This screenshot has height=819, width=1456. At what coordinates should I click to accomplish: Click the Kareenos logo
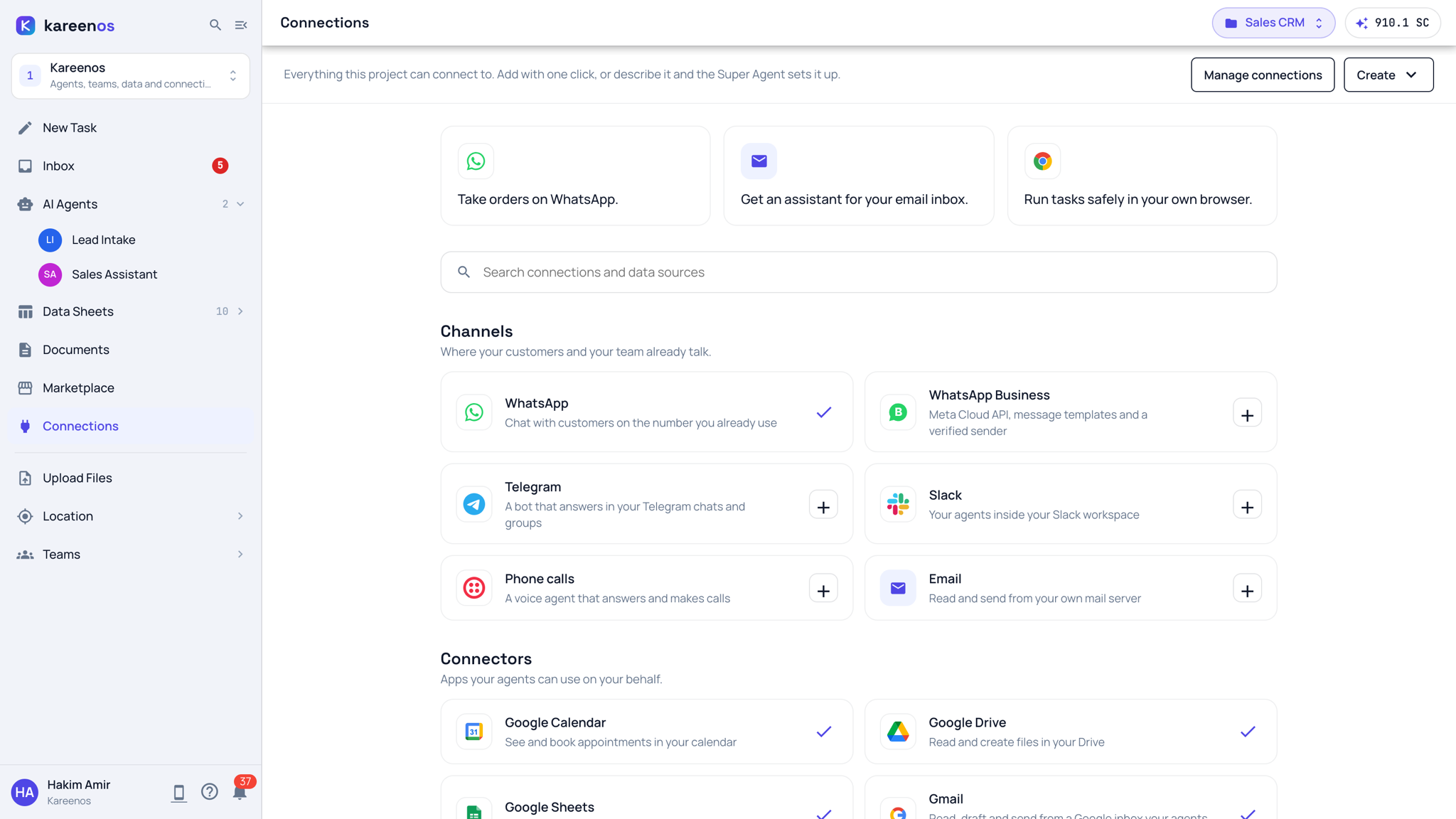click(65, 26)
